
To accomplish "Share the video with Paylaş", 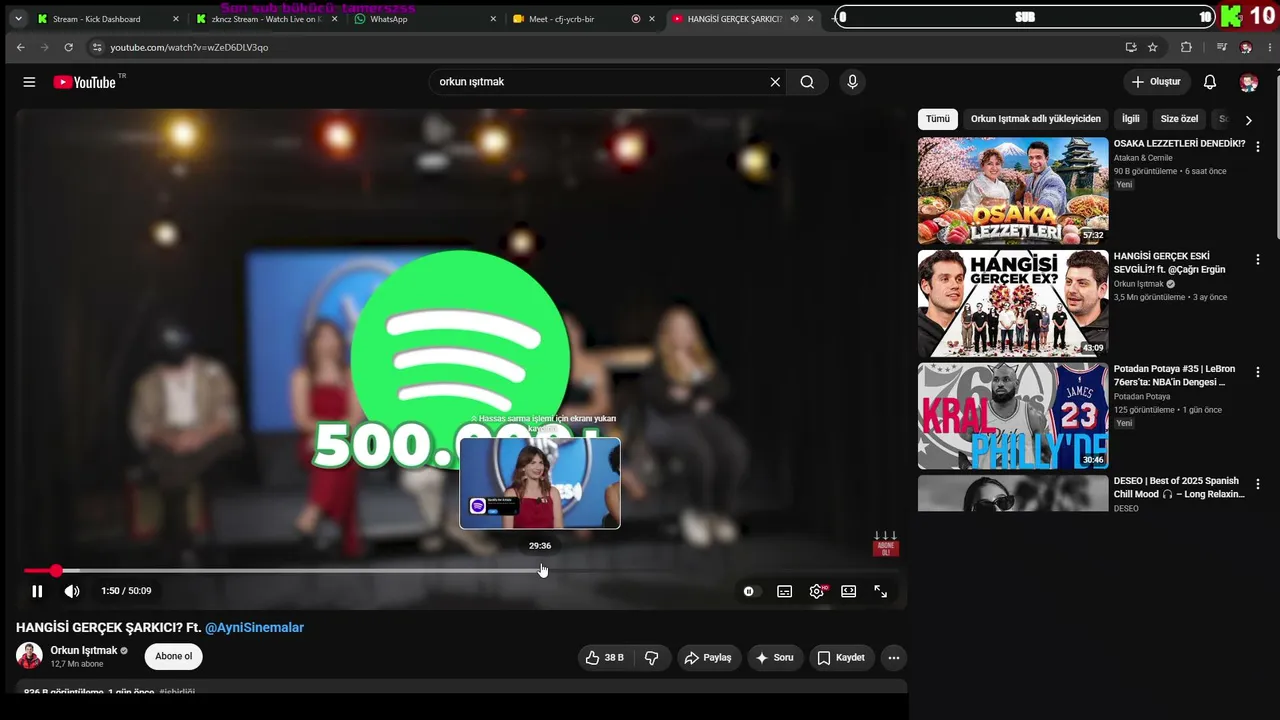I will coord(709,658).
